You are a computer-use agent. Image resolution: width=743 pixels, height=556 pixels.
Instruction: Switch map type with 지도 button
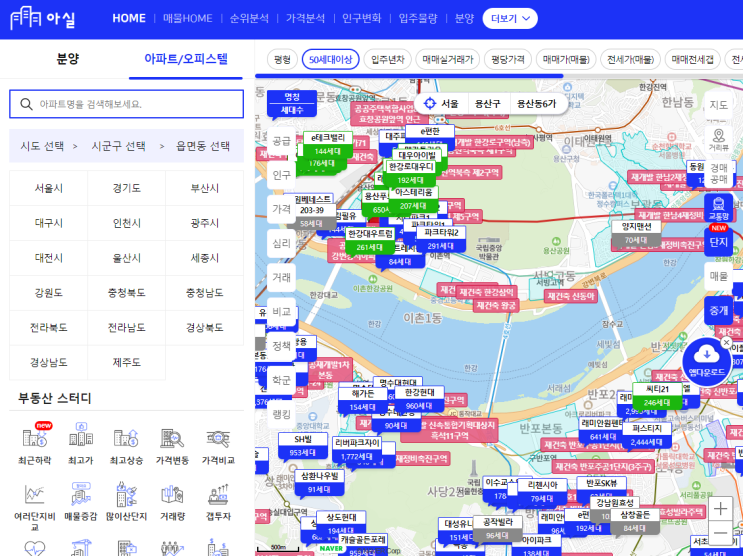point(718,105)
